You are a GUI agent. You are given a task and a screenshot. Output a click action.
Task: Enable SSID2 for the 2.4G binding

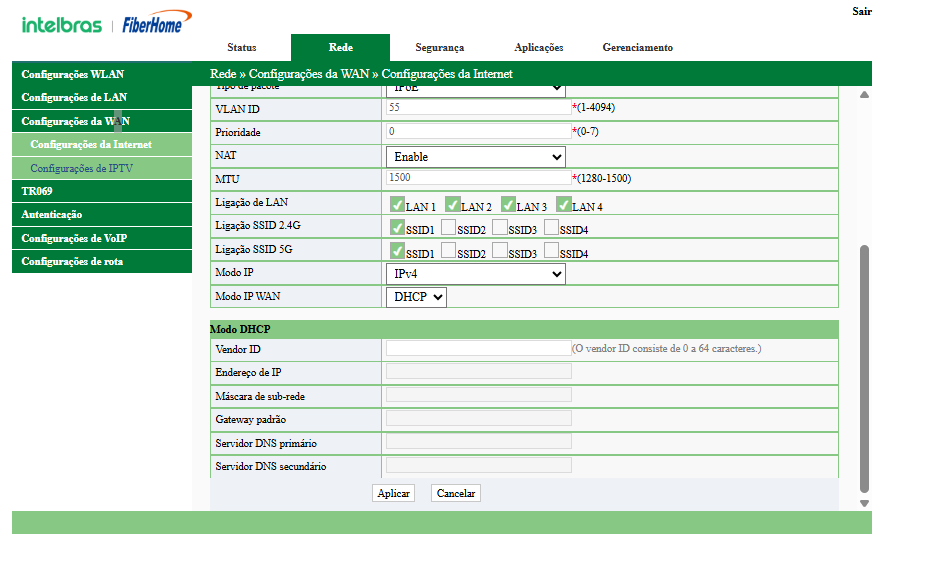[x=449, y=228]
